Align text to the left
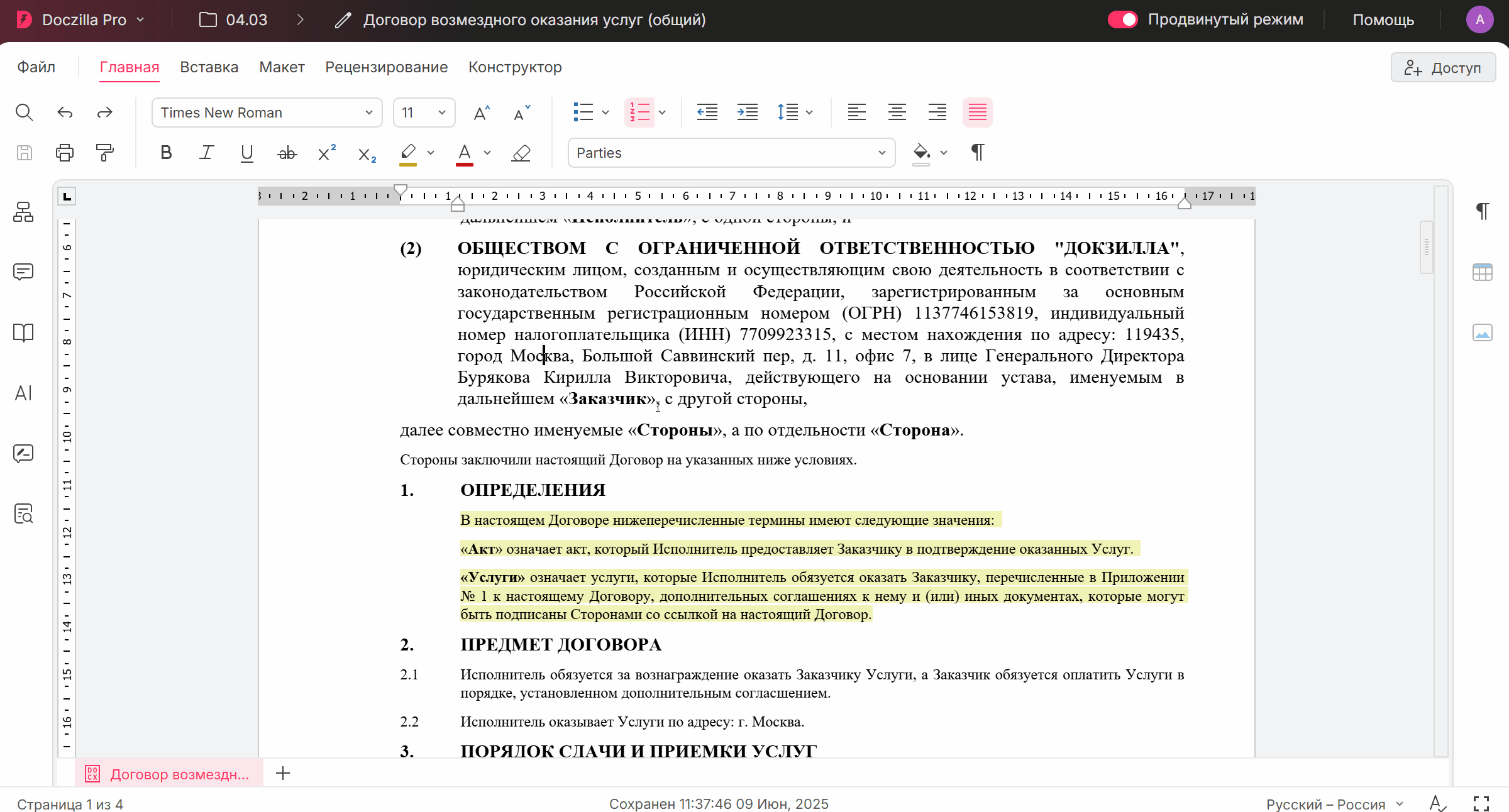The width and height of the screenshot is (1509, 812). [857, 112]
